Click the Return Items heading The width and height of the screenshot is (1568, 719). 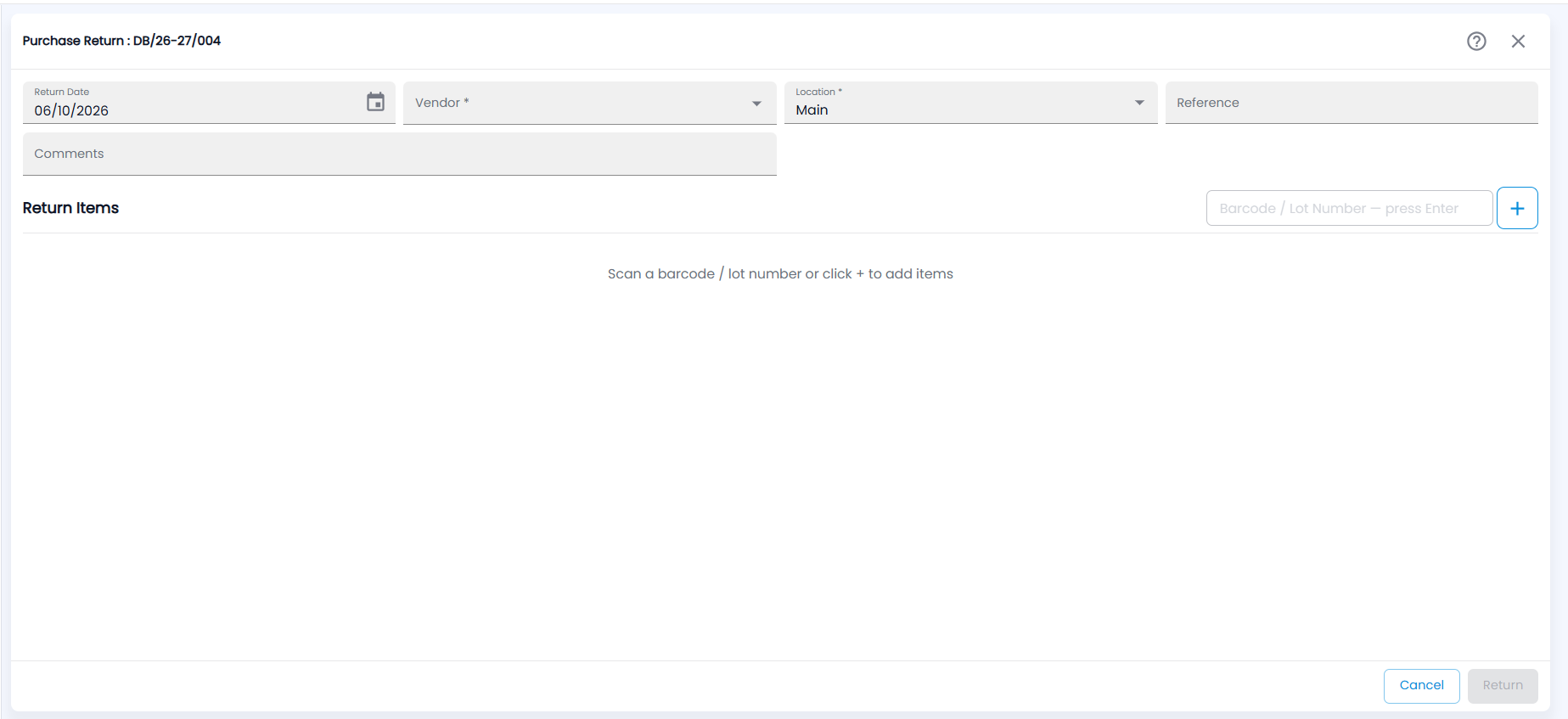coord(70,208)
